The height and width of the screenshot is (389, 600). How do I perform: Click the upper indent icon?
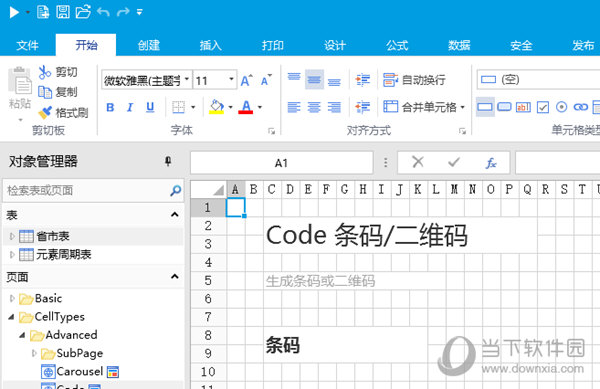tap(362, 80)
